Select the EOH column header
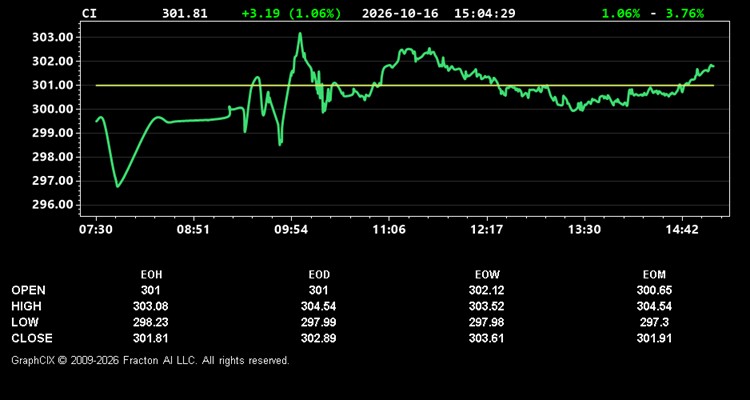 [x=151, y=275]
